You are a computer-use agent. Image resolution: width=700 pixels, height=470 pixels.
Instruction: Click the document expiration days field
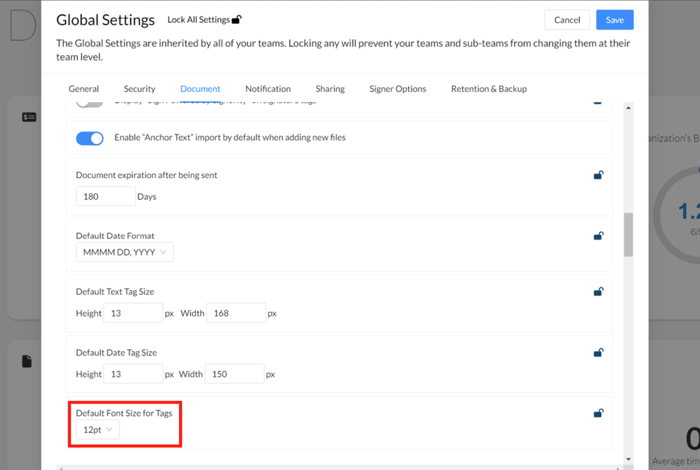tap(104, 197)
